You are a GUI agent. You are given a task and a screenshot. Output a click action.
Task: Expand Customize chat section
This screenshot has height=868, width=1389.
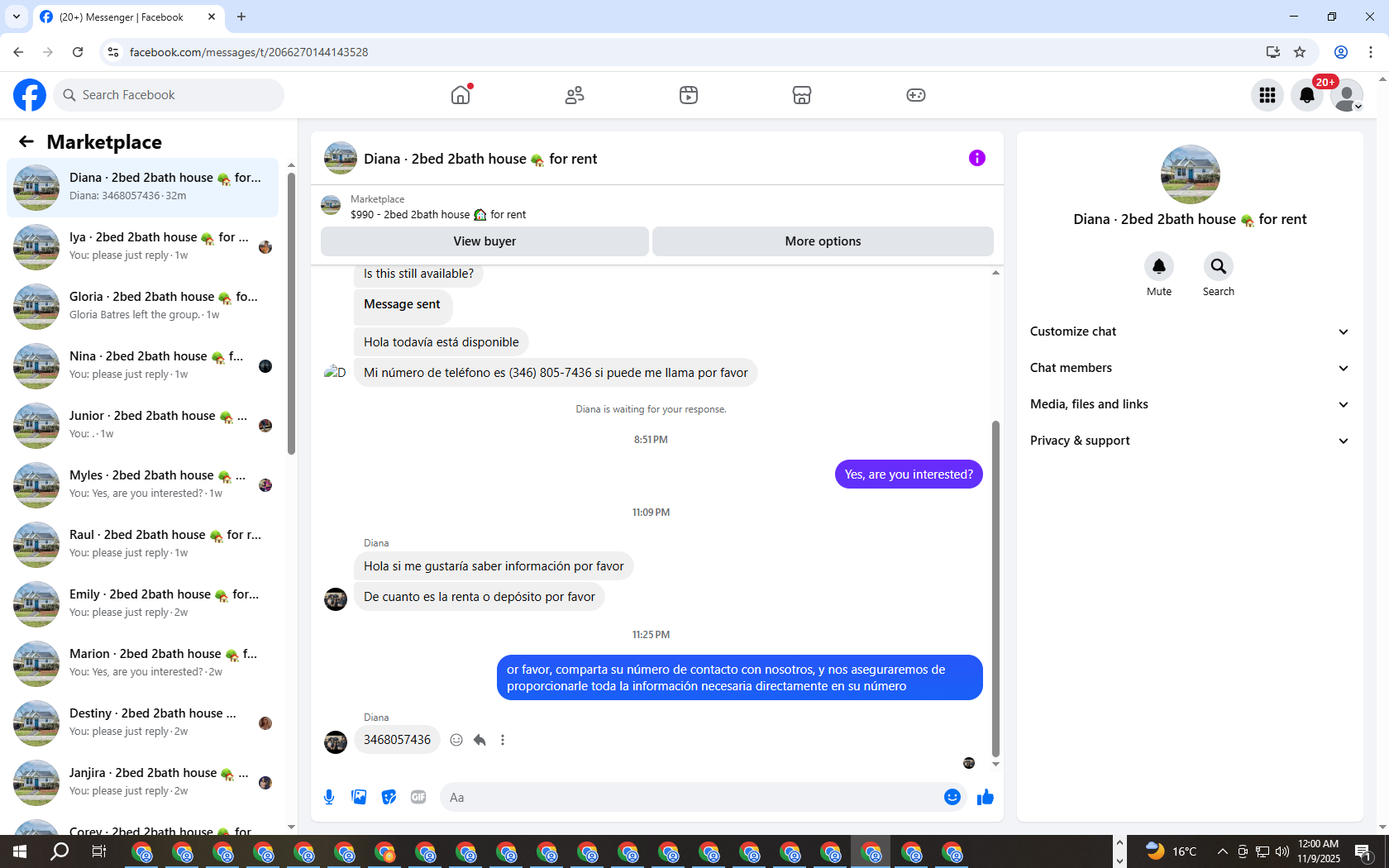pyautogui.click(x=1190, y=331)
